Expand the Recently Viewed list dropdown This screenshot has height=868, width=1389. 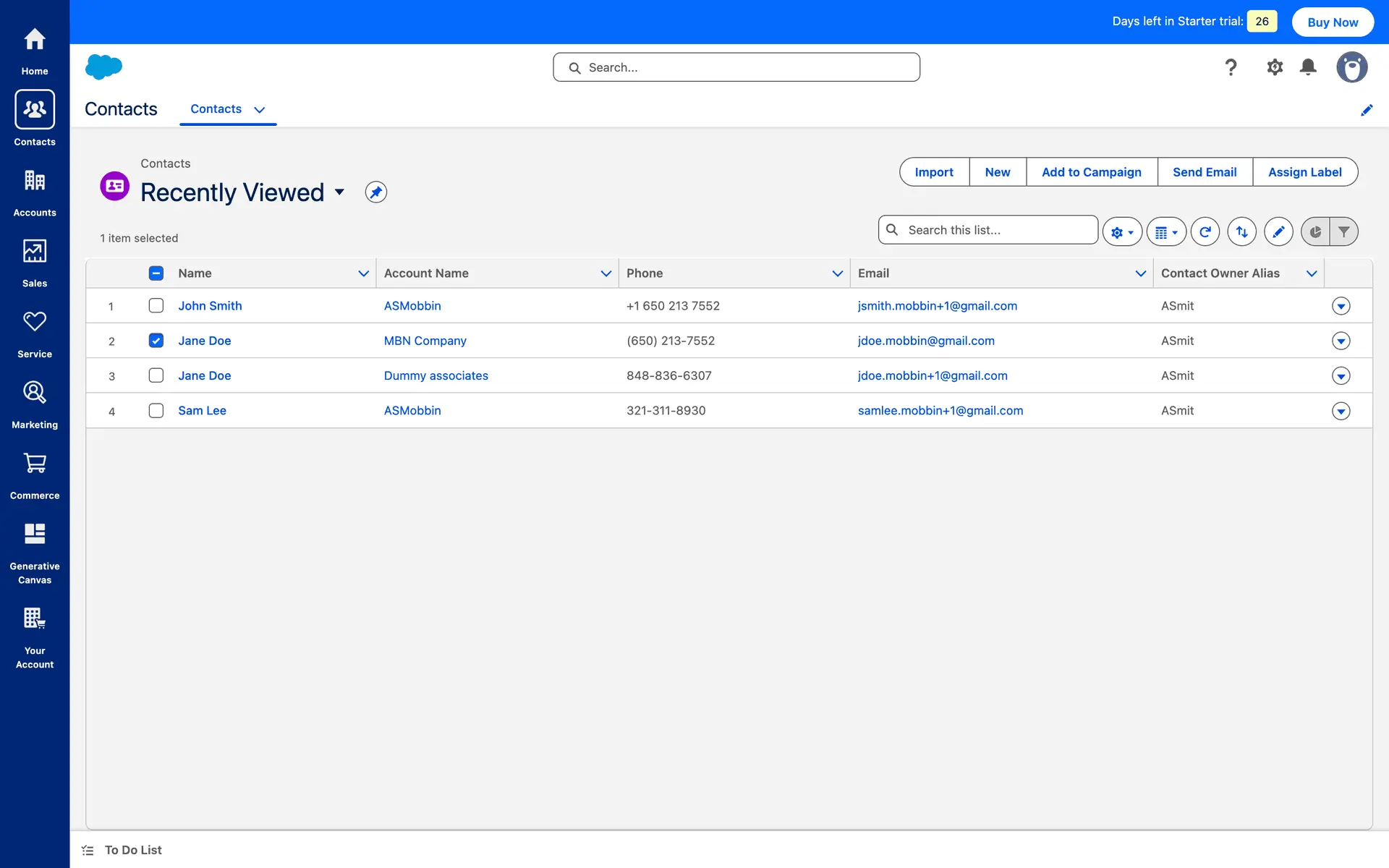339,192
